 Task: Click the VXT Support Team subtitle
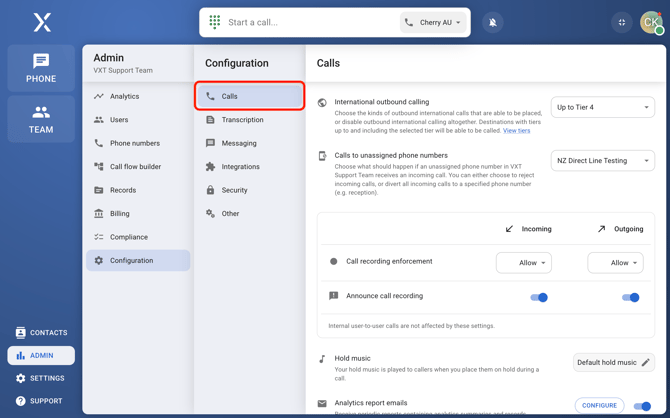pos(123,71)
